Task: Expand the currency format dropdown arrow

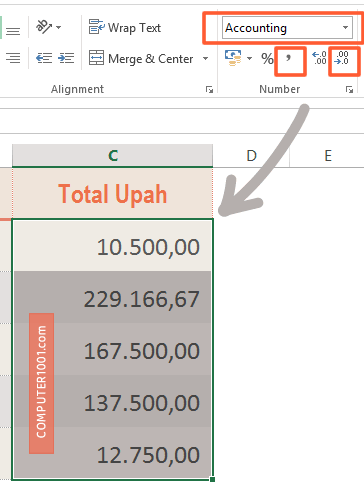Action: point(249,59)
